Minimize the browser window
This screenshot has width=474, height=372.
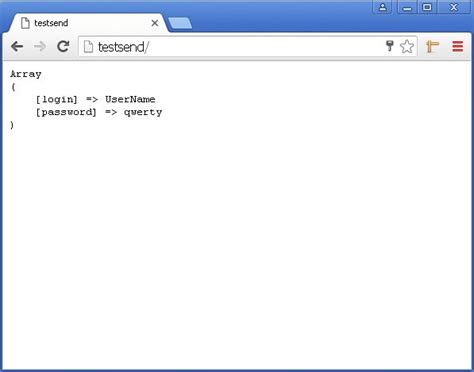(407, 7)
